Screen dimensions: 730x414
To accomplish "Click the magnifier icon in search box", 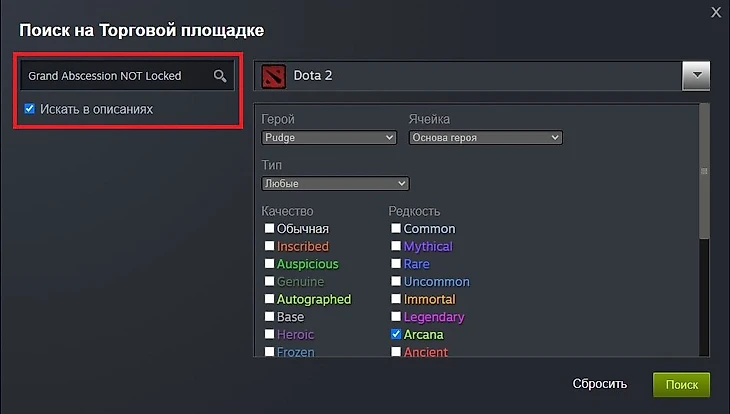I will (x=220, y=76).
